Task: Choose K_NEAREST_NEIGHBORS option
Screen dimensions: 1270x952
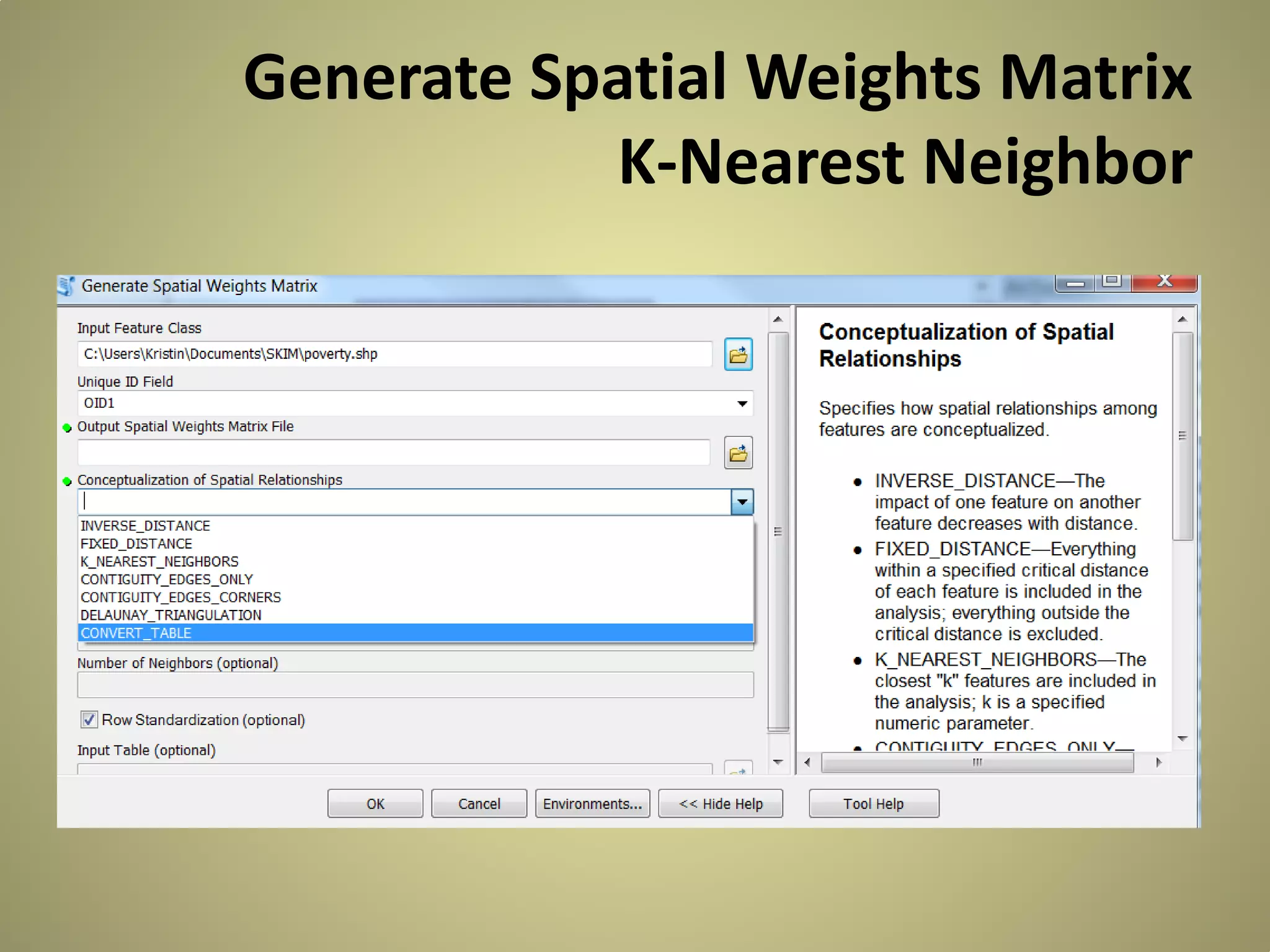Action: pyautogui.click(x=415, y=562)
